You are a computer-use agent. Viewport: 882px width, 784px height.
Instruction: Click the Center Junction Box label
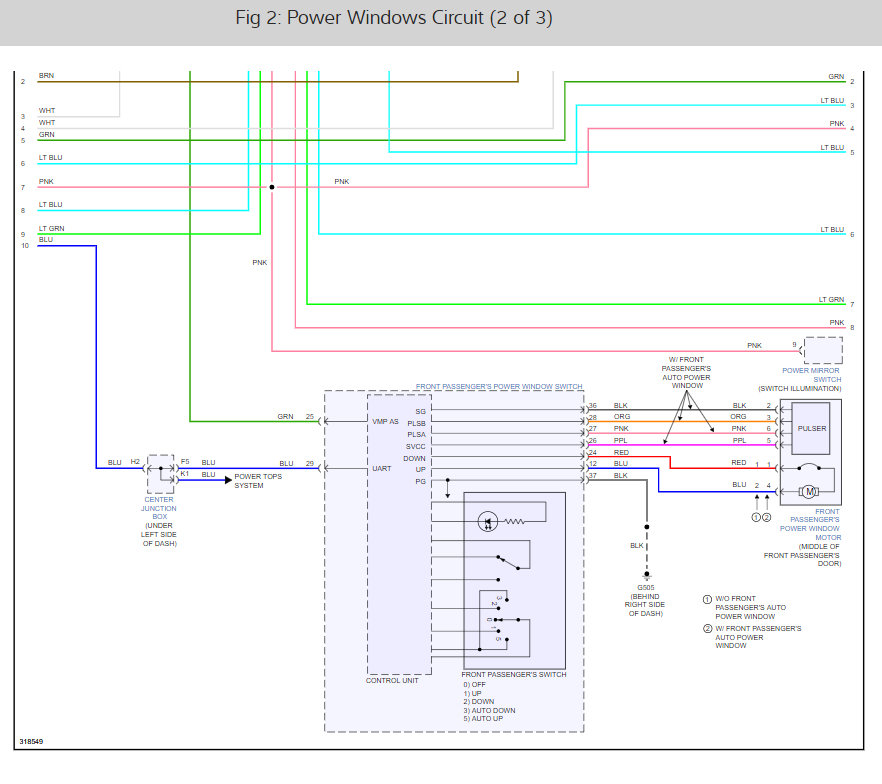click(159, 508)
